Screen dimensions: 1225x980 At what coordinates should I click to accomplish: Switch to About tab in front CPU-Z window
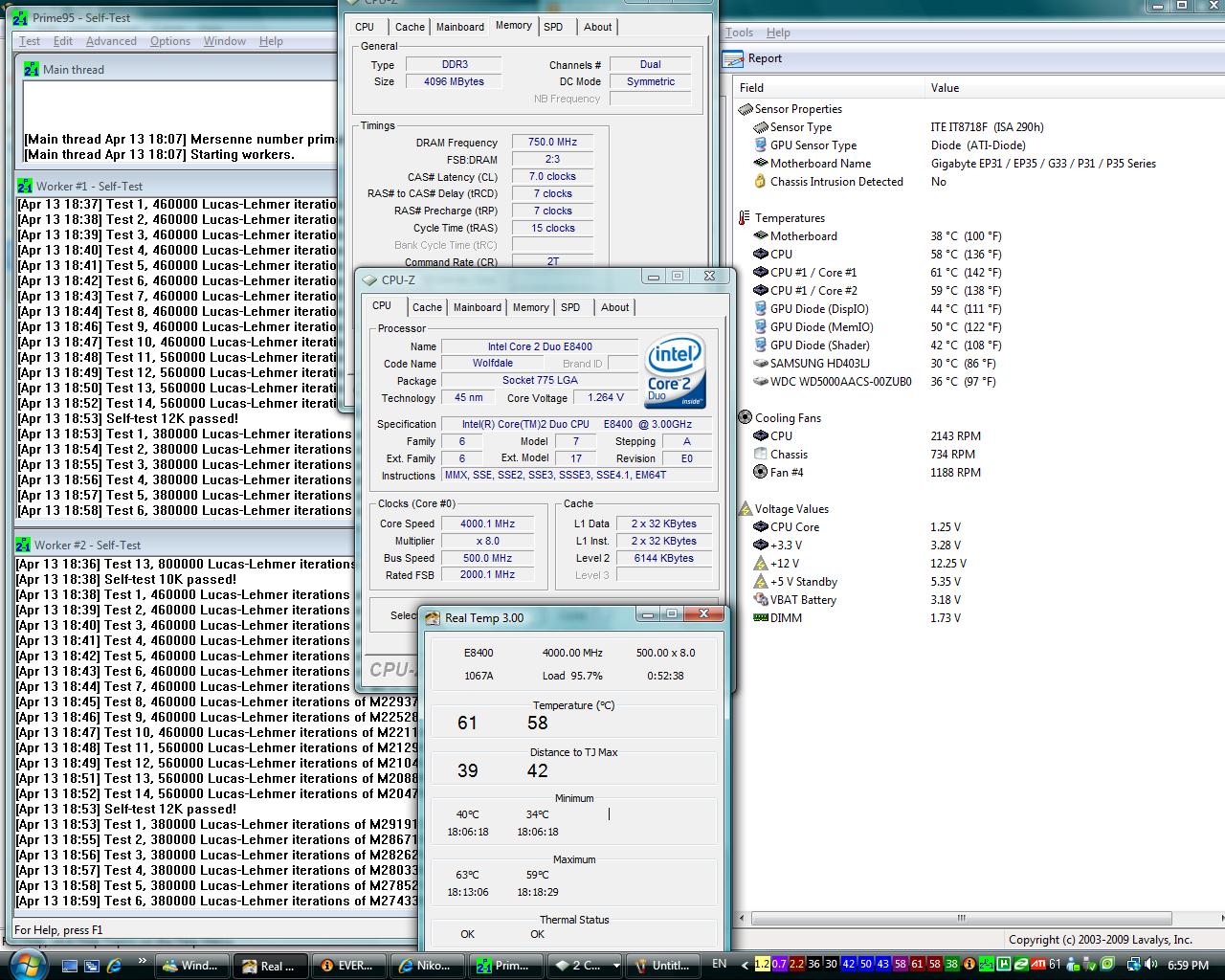pyautogui.click(x=615, y=307)
